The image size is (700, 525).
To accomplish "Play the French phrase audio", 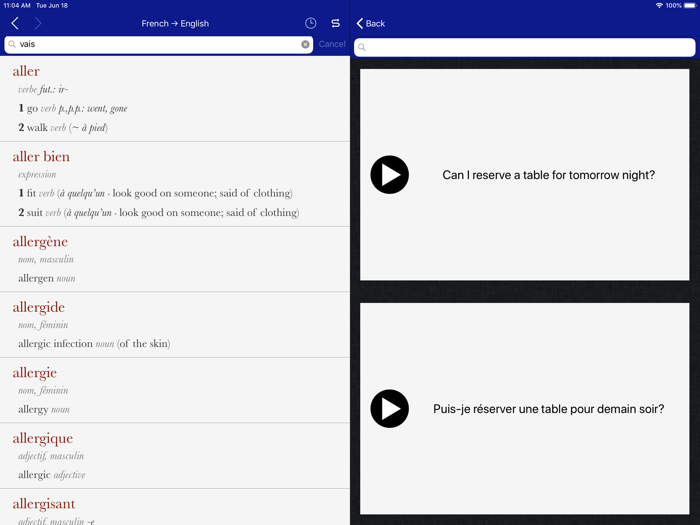I will click(389, 409).
